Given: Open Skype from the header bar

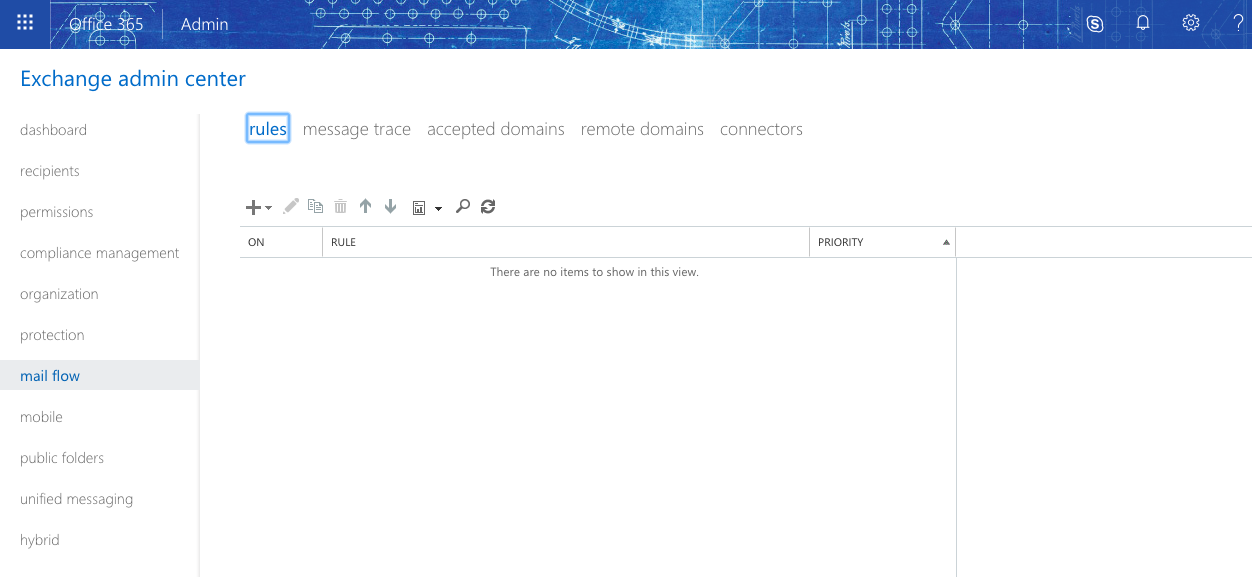Looking at the screenshot, I should pos(1095,24).
